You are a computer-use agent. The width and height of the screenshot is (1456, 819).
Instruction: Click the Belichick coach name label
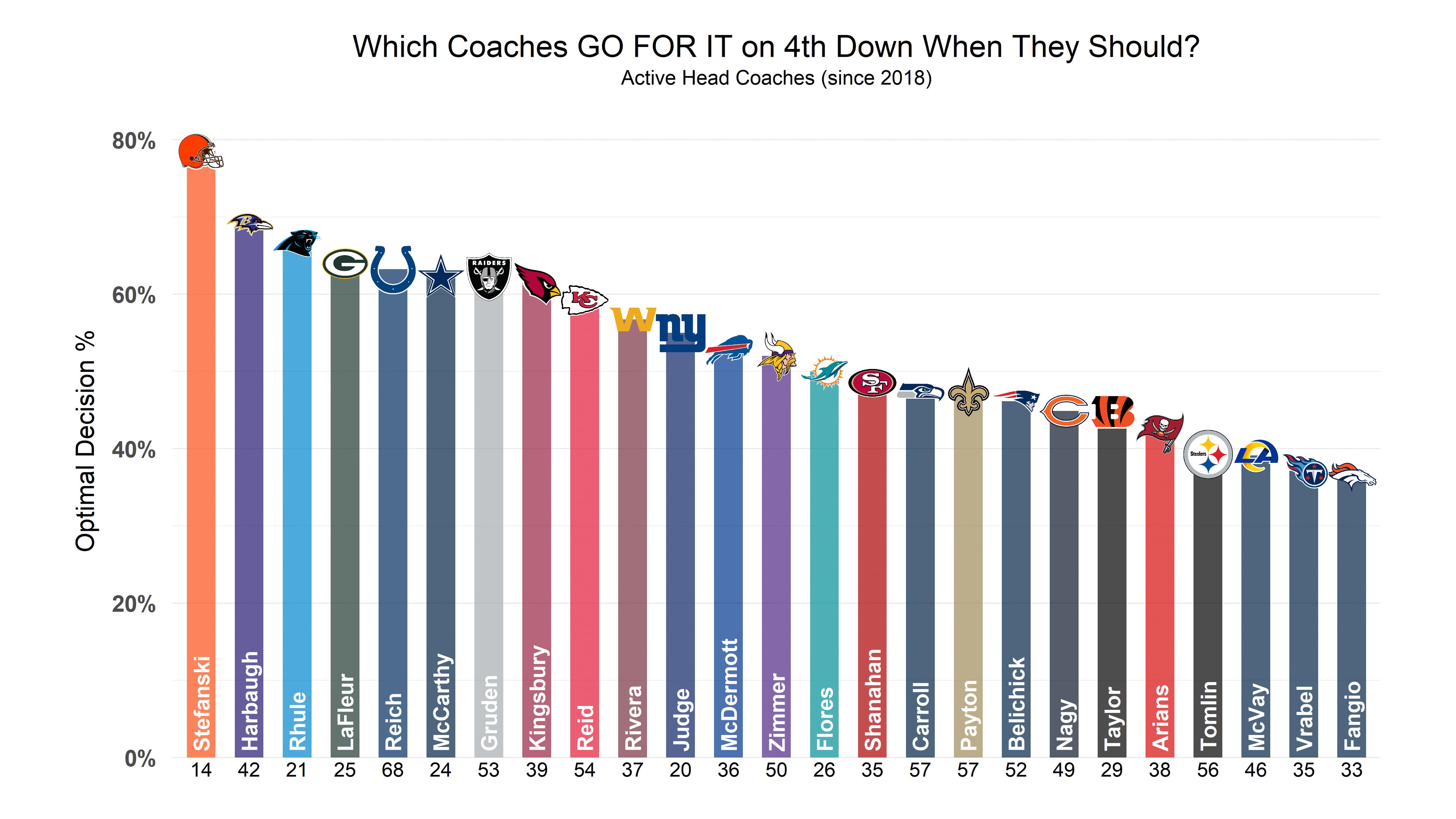pyautogui.click(x=1016, y=704)
